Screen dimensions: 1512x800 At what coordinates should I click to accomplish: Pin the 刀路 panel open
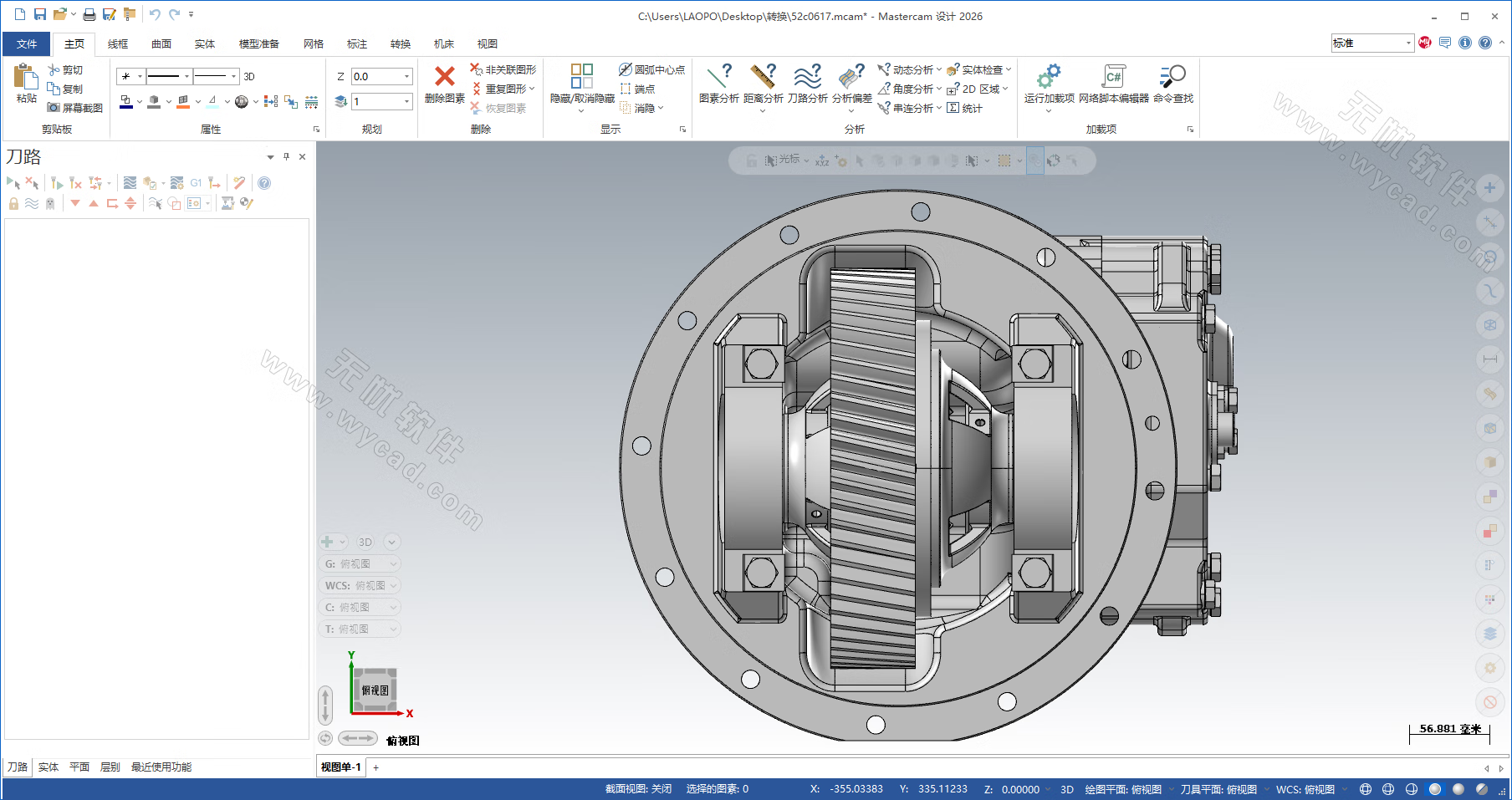click(285, 156)
